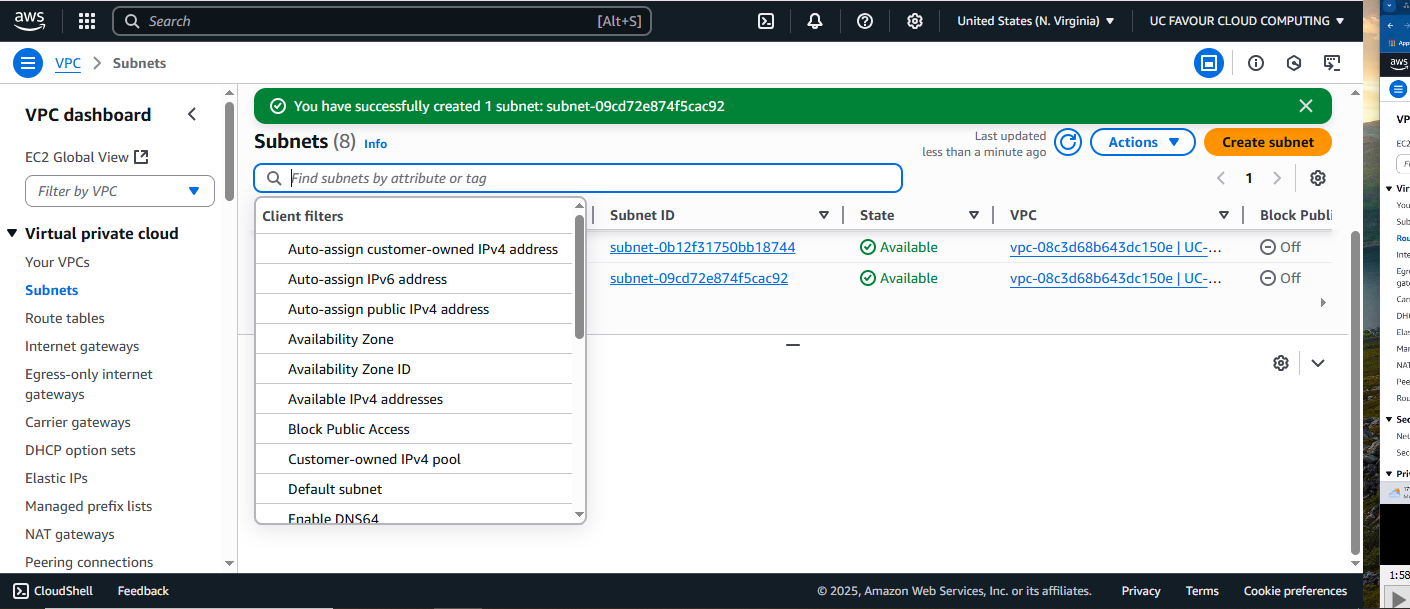Open Route tables in sidebar
This screenshot has width=1410, height=609.
pos(65,318)
